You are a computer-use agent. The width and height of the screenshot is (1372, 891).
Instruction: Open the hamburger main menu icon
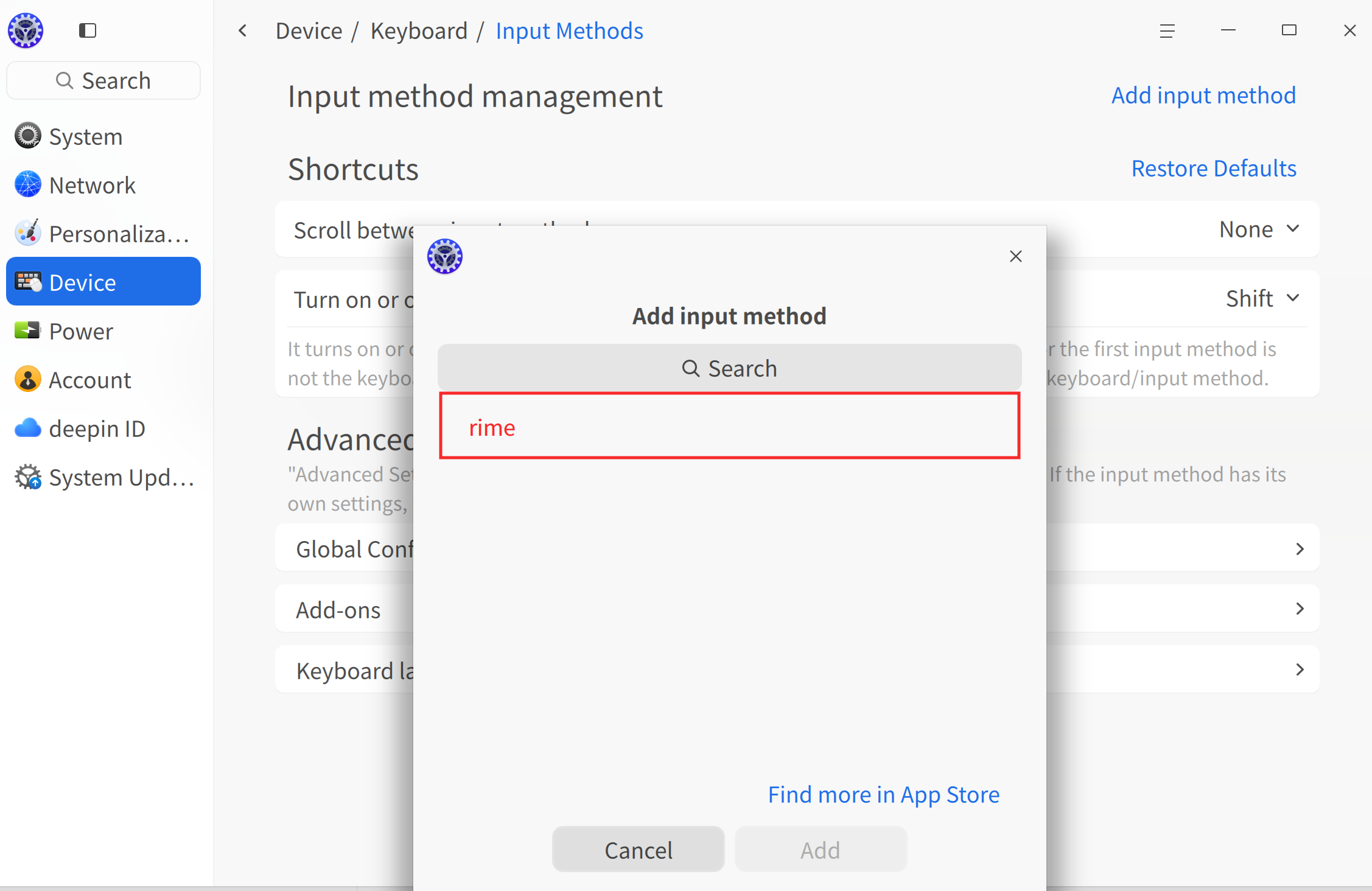click(x=1167, y=30)
